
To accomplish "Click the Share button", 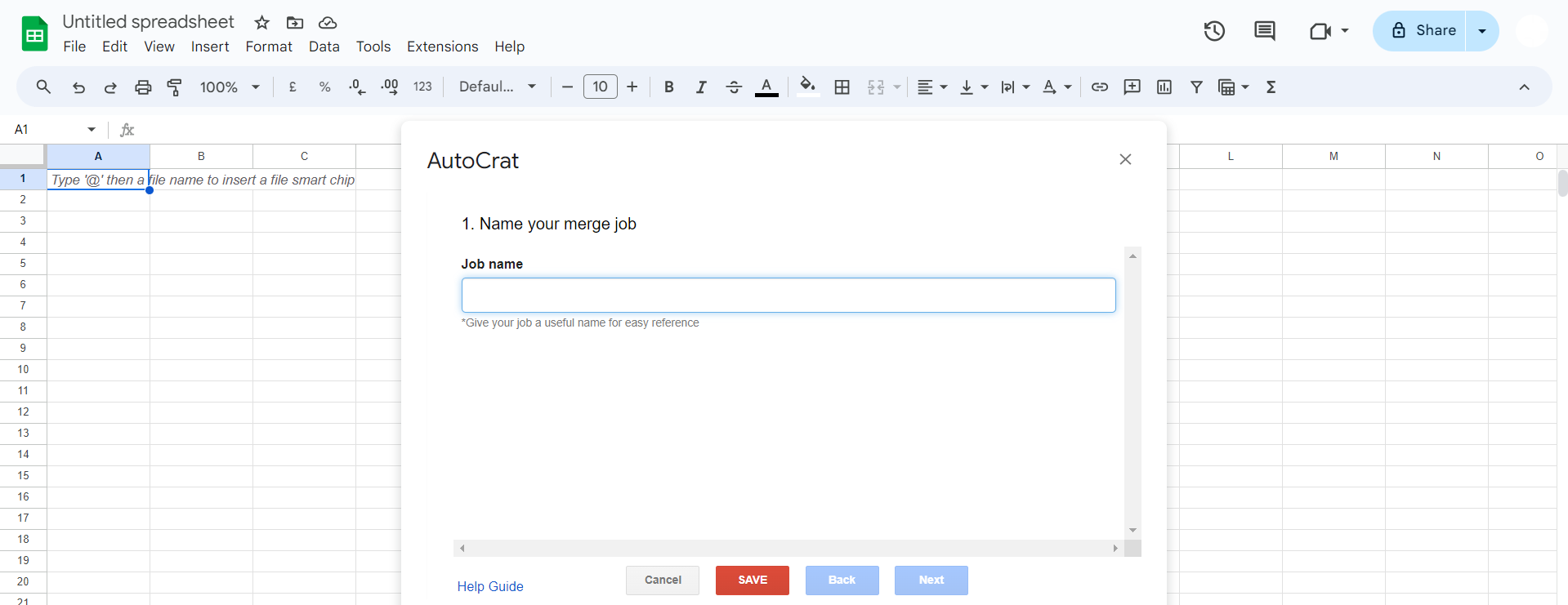I will click(x=1420, y=31).
